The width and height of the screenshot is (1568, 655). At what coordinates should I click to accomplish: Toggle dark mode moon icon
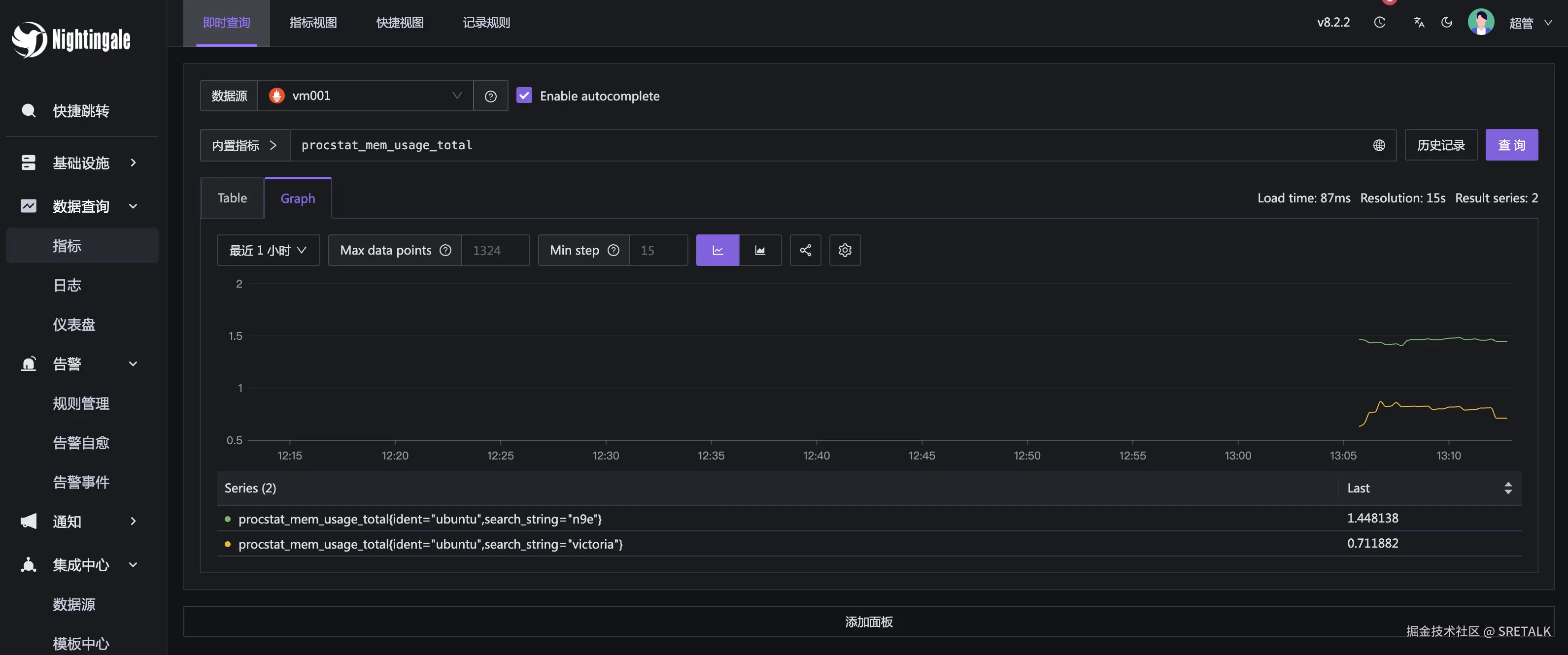tap(1447, 23)
